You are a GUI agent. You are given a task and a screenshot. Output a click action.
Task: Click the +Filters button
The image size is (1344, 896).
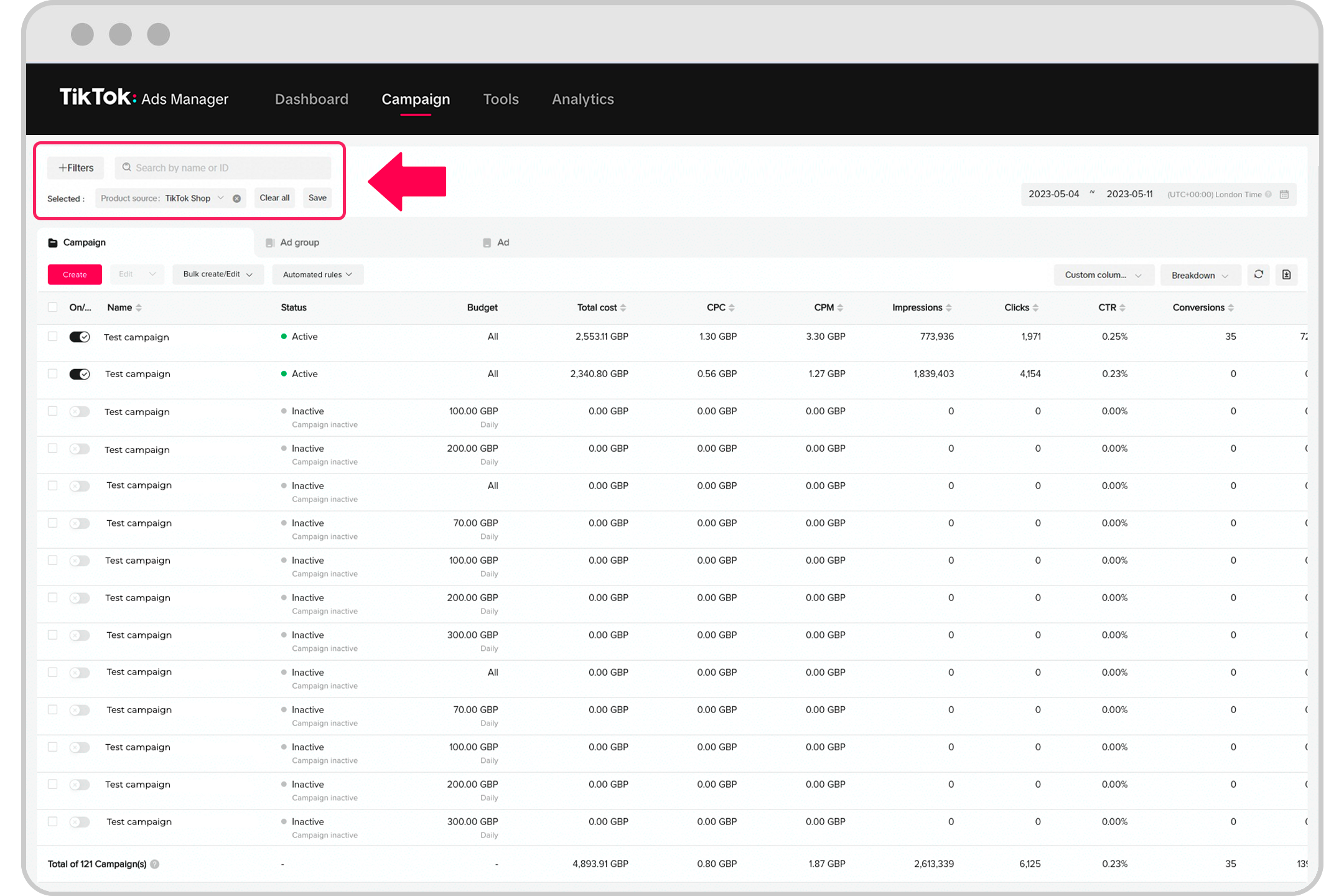(x=76, y=168)
